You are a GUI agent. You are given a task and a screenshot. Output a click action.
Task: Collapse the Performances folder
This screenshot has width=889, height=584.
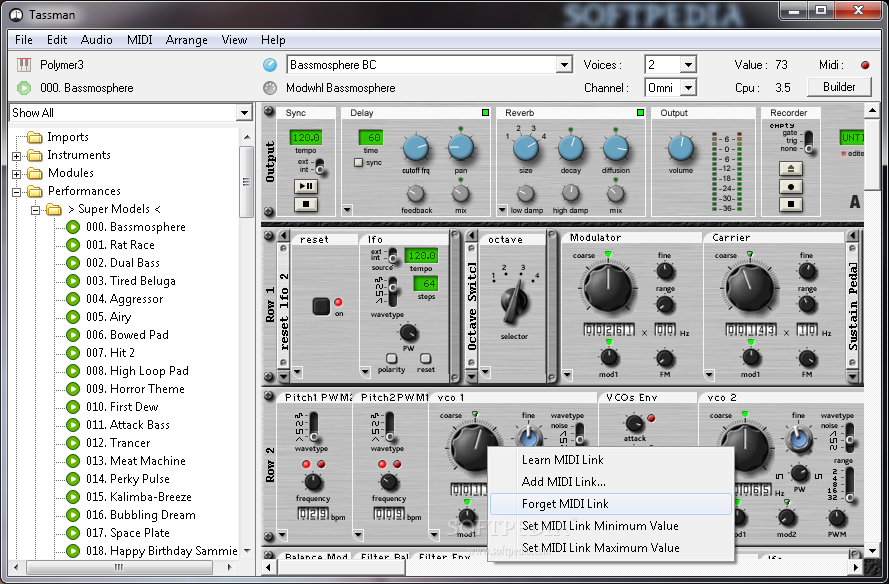16,192
